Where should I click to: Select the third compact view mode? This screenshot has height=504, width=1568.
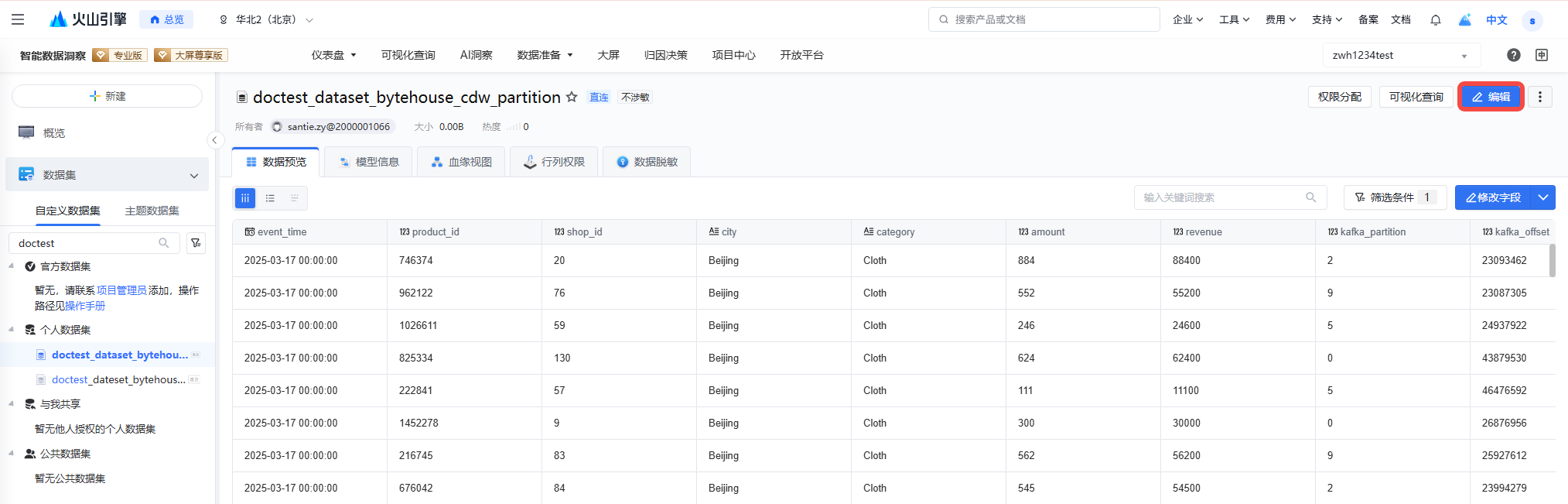(x=295, y=198)
